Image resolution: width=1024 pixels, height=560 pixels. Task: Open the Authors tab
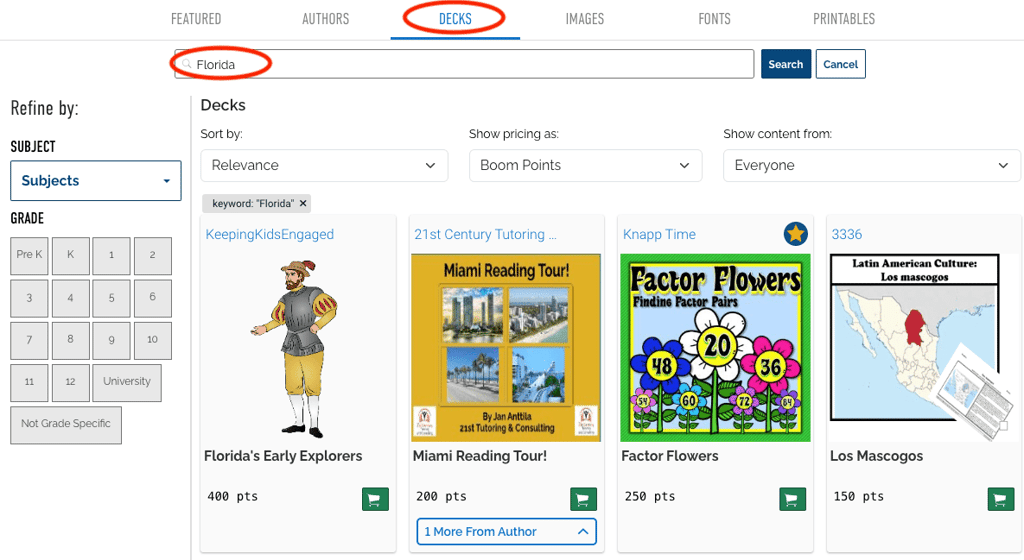coord(326,19)
